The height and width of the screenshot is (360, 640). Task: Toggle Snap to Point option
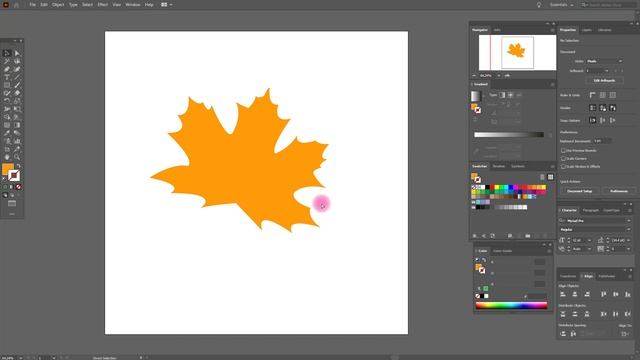click(593, 120)
